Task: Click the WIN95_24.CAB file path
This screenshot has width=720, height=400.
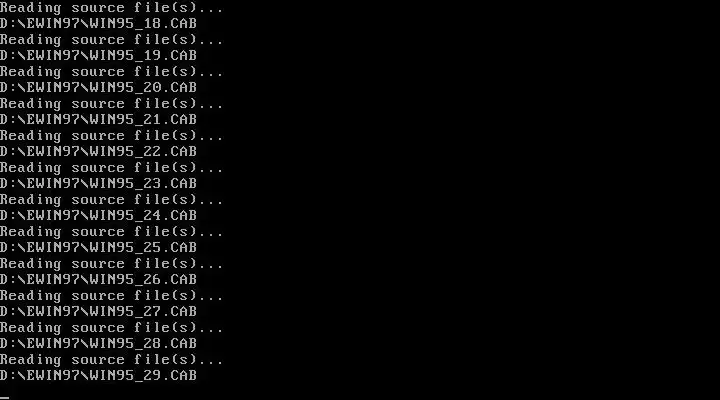Action: [98, 215]
